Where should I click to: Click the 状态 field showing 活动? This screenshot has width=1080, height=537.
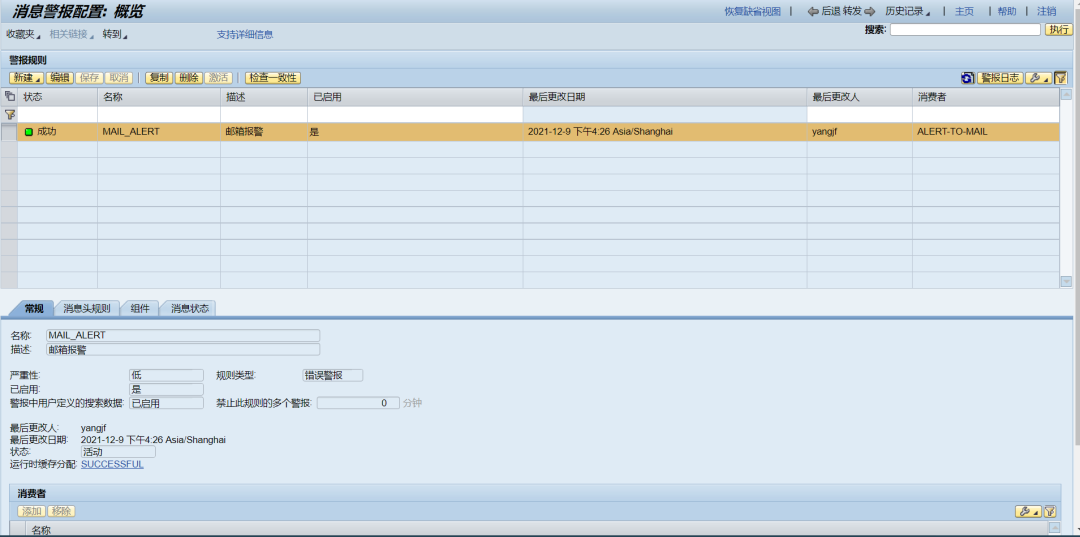coord(118,452)
